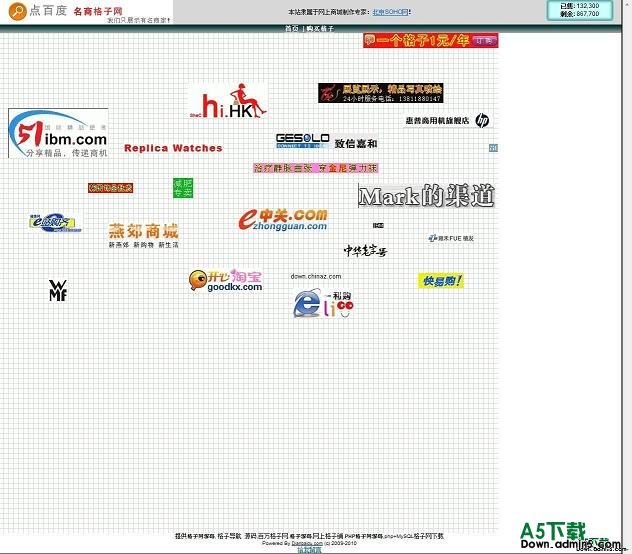Click the goodkx.com Taobao logo
Image resolution: width=632 pixels, height=554 pixels.
point(226,280)
